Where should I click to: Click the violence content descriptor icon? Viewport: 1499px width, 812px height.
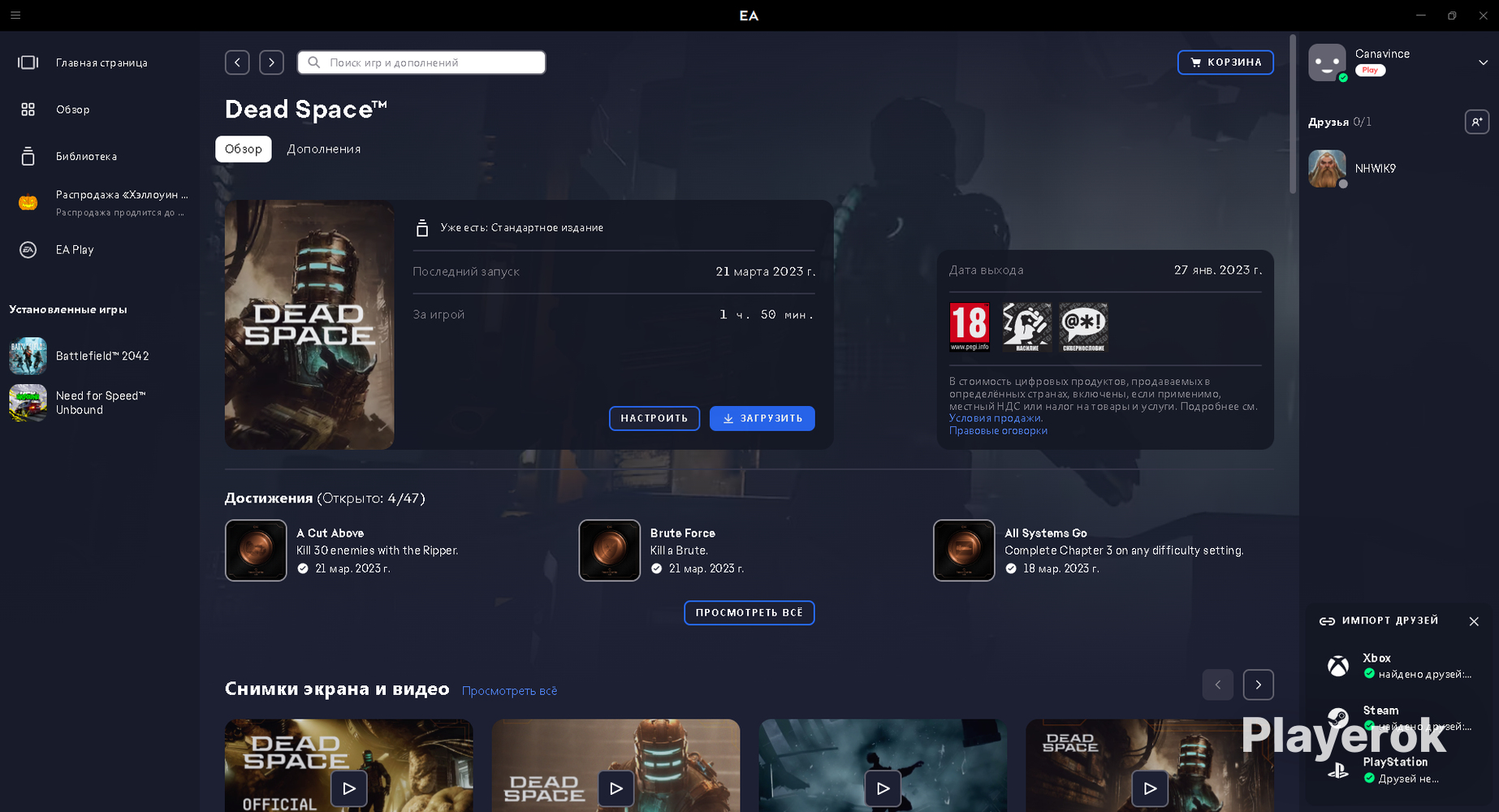click(x=1027, y=327)
